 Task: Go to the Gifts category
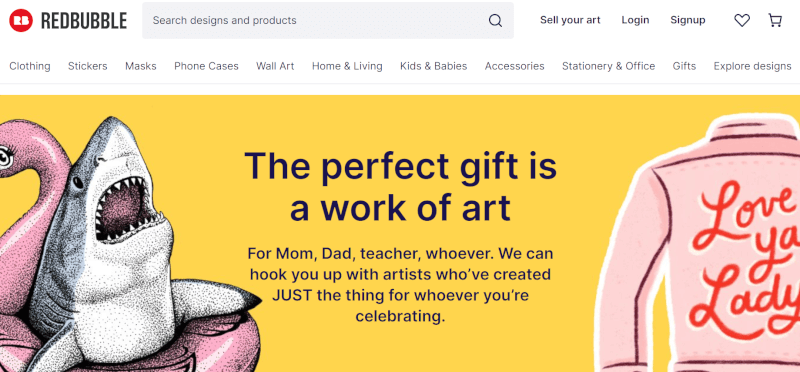684,66
